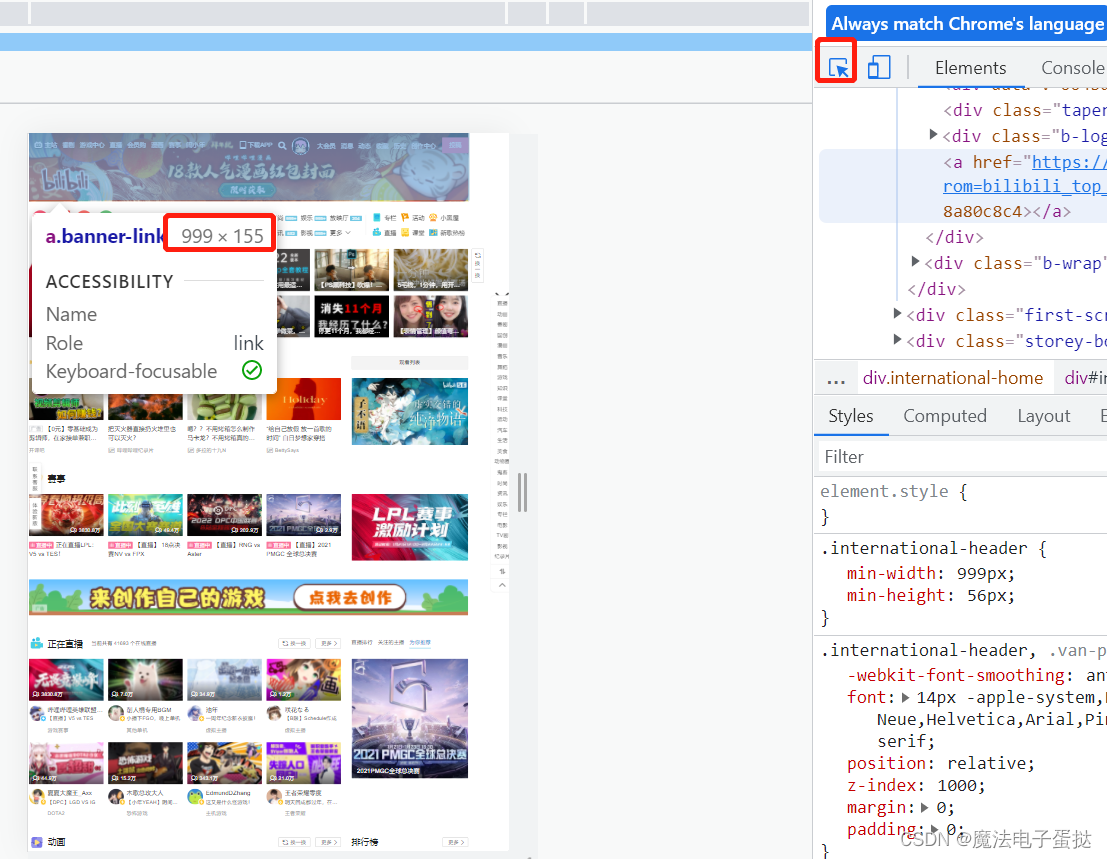
Task: Expand the div class="first-scr node
Action: click(897, 313)
